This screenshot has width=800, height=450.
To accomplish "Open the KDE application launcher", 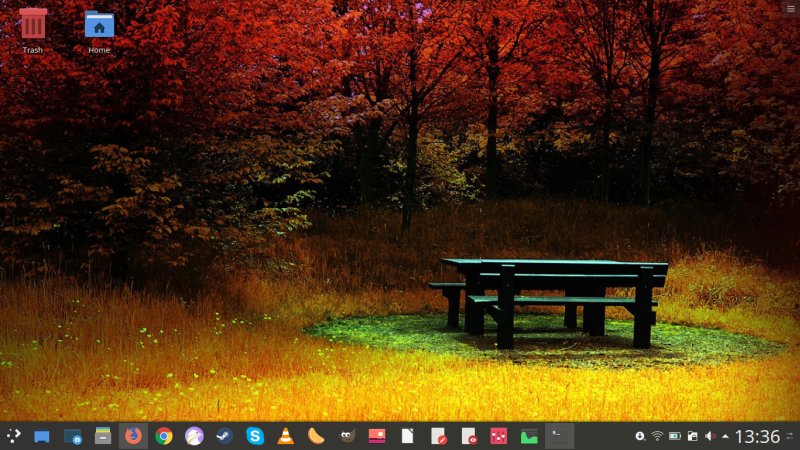I will click(13, 436).
